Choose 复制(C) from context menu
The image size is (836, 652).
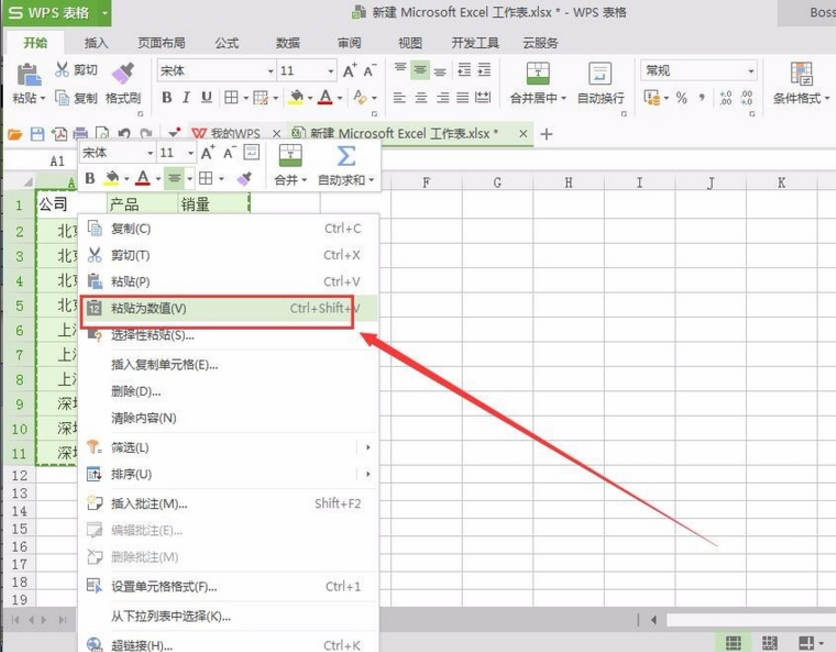pos(229,229)
